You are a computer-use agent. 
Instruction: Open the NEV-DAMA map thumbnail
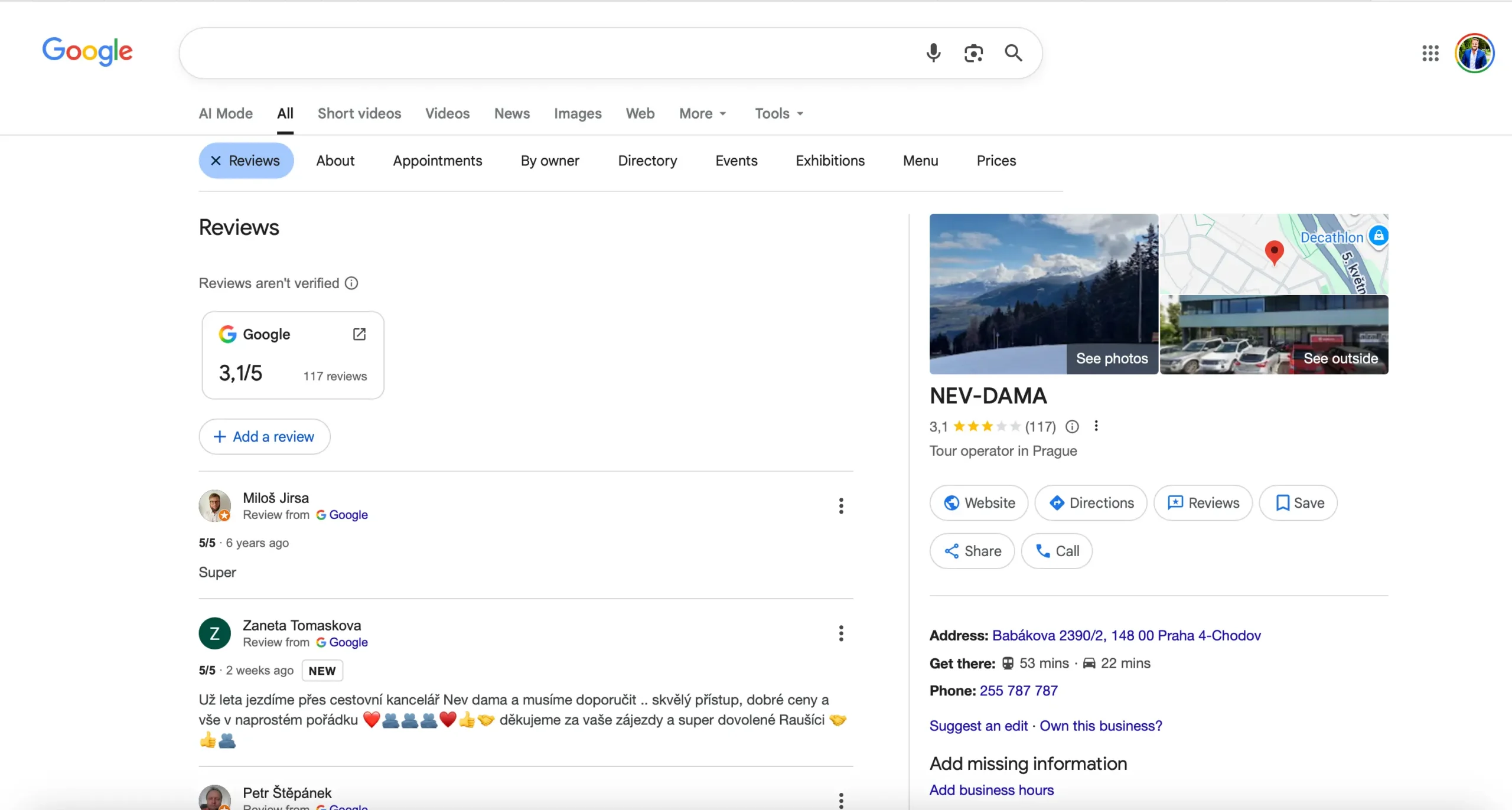coord(1275,253)
